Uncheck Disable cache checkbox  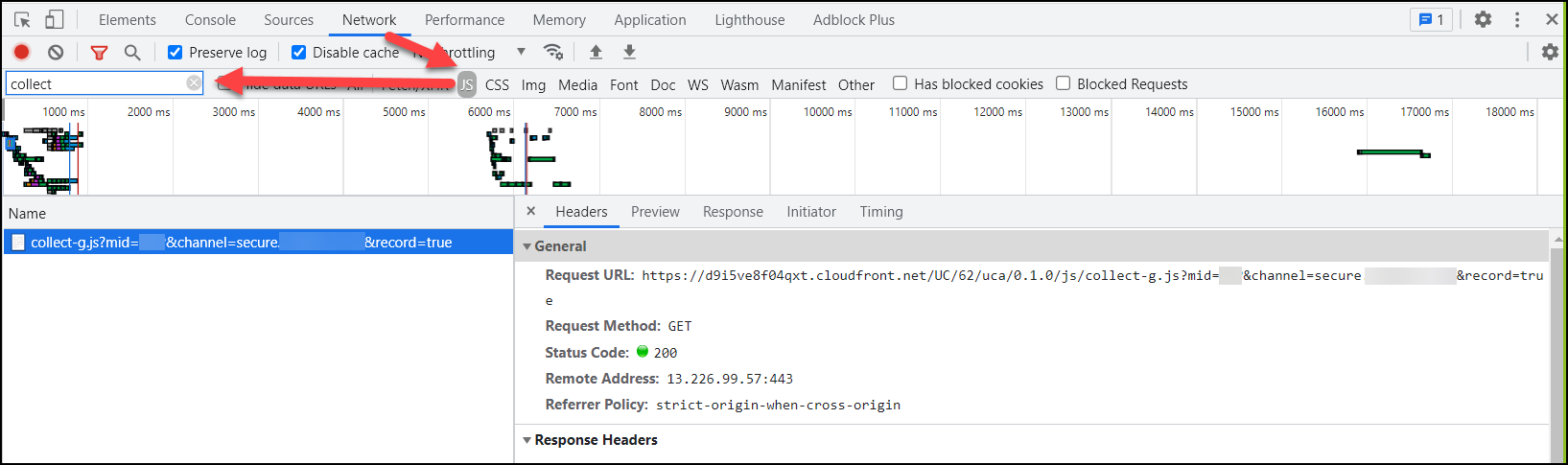coord(298,53)
